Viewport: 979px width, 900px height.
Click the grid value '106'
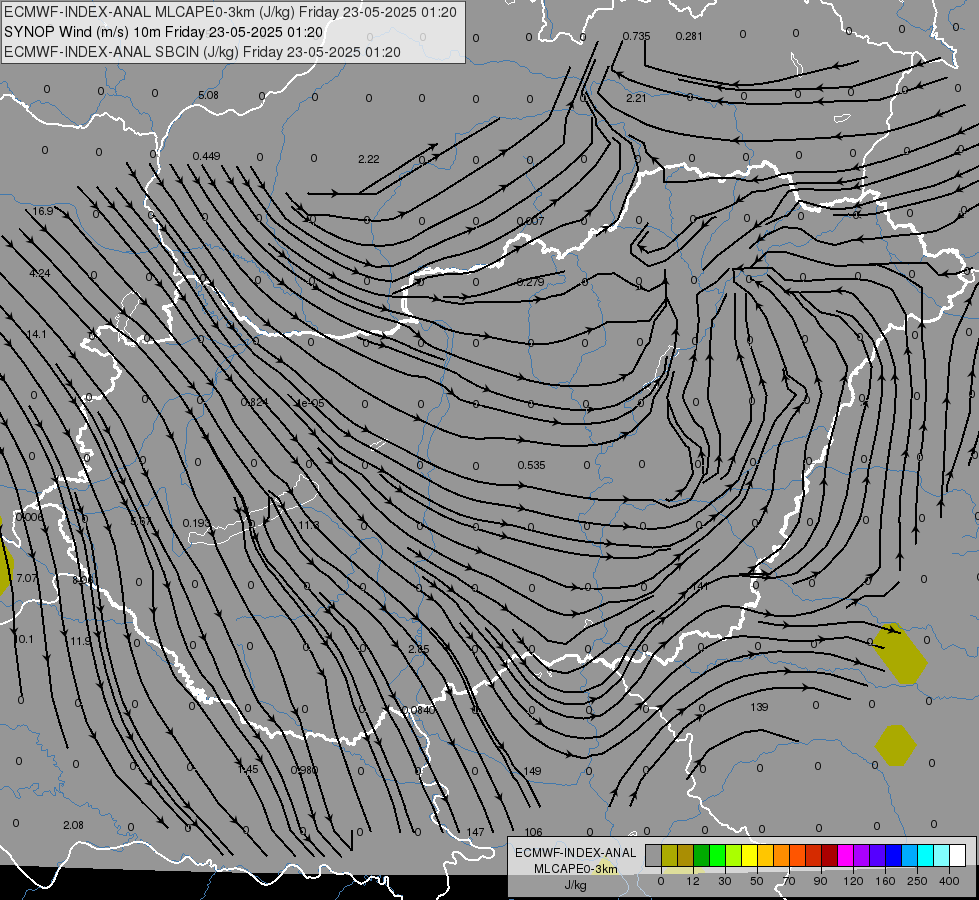point(533,832)
